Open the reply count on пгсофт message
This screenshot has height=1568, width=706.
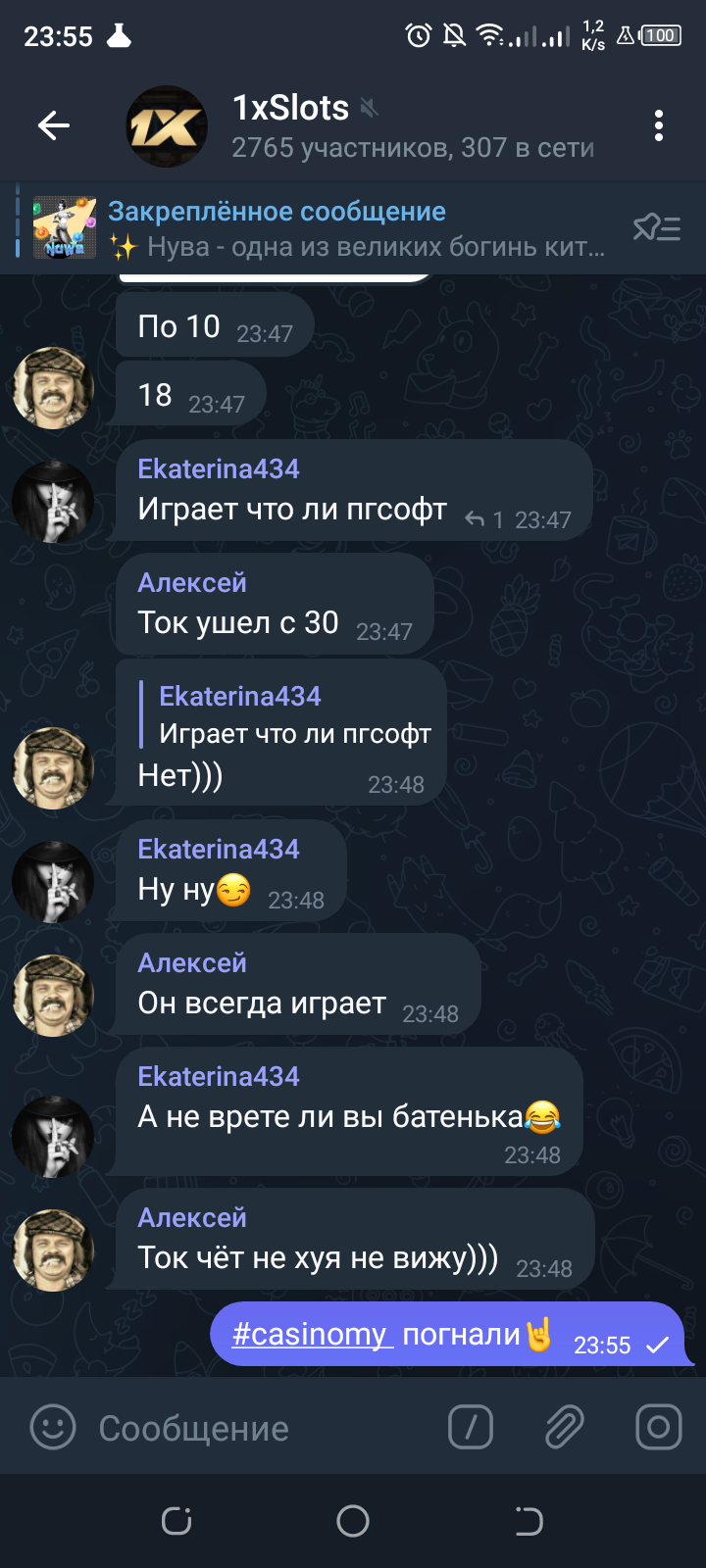484,519
